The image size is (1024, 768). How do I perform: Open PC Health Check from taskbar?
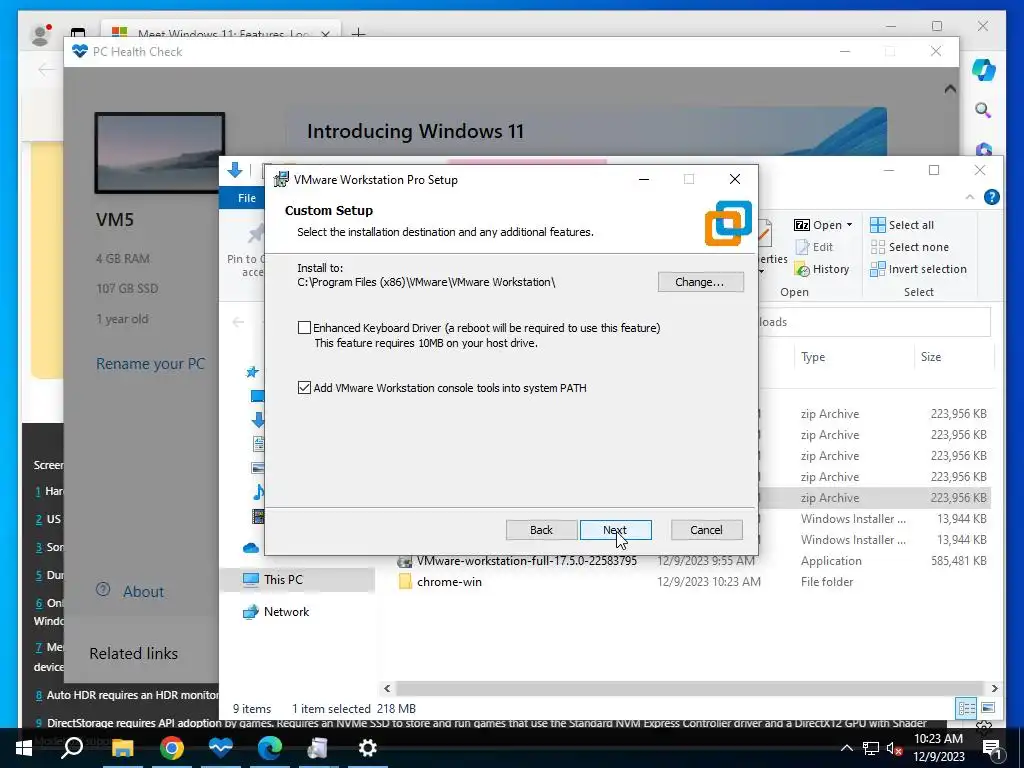pos(221,748)
